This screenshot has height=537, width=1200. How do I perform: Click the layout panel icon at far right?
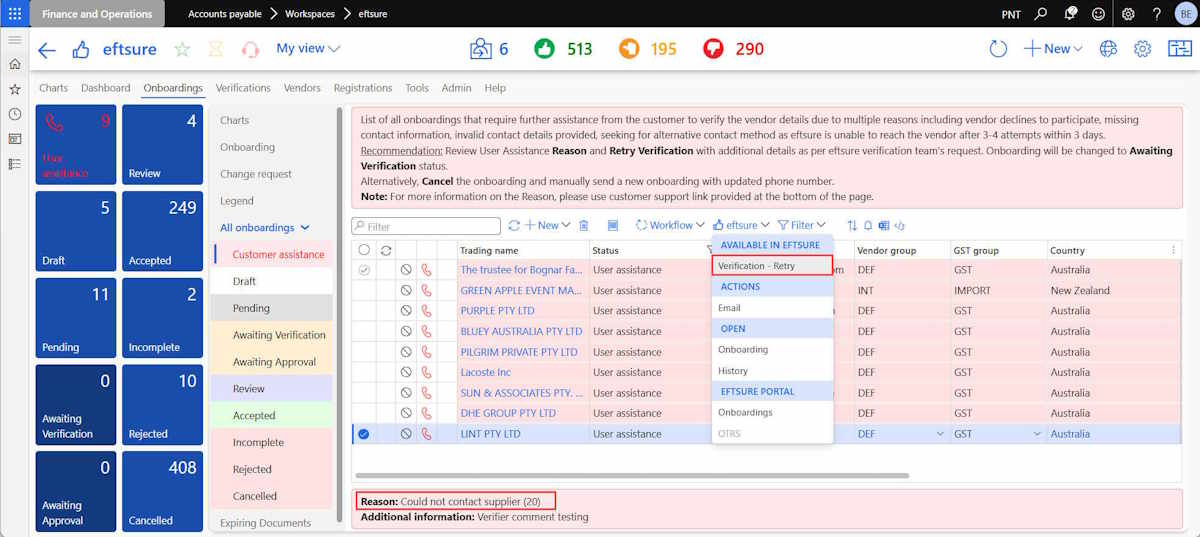[x=1179, y=49]
